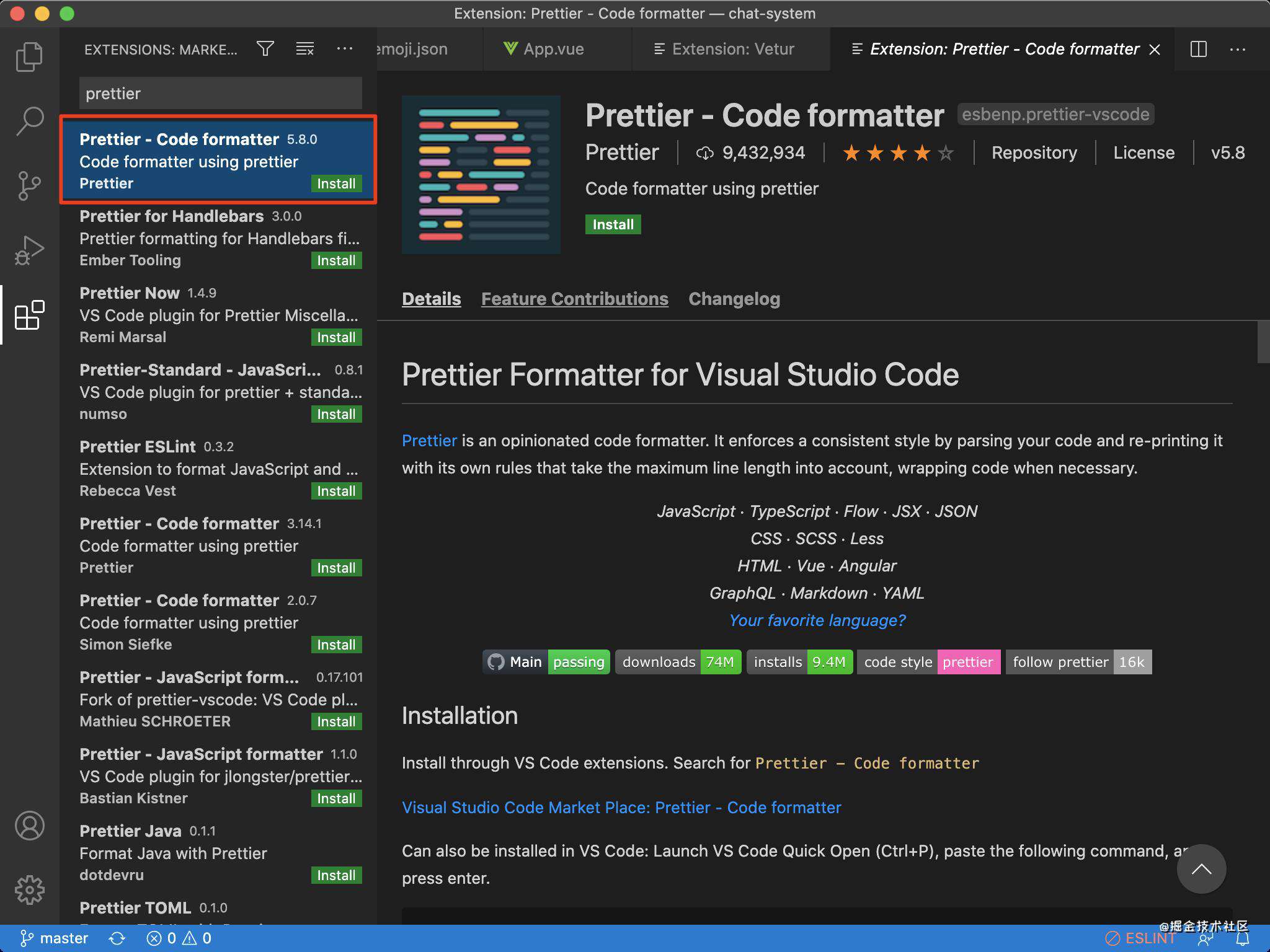Select Prettier Now list entry title
Screen dimensions: 1270x952
coord(130,293)
